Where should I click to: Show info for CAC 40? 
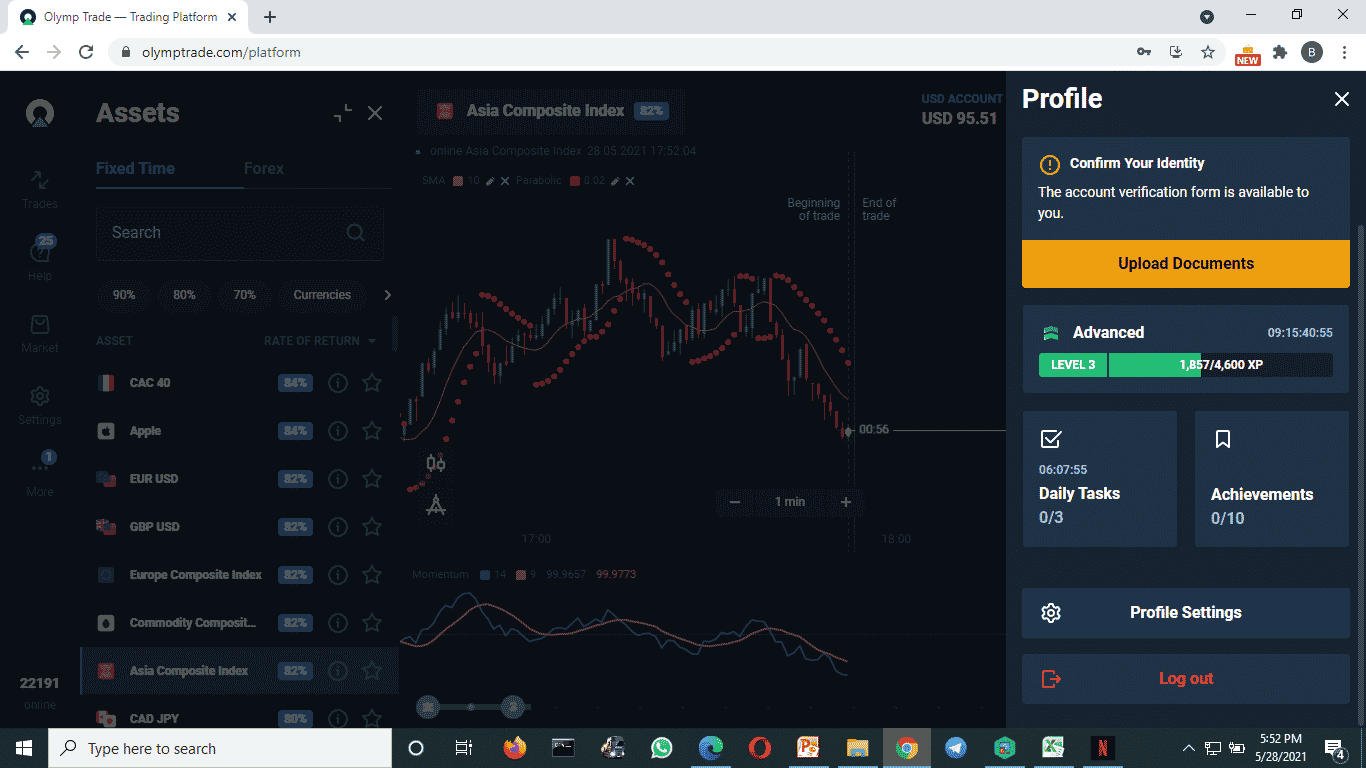pos(338,383)
